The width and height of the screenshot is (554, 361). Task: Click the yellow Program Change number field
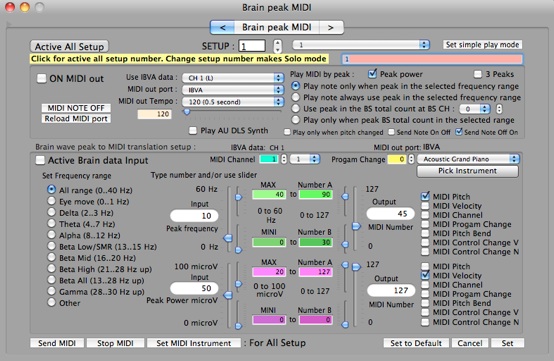pos(396,159)
